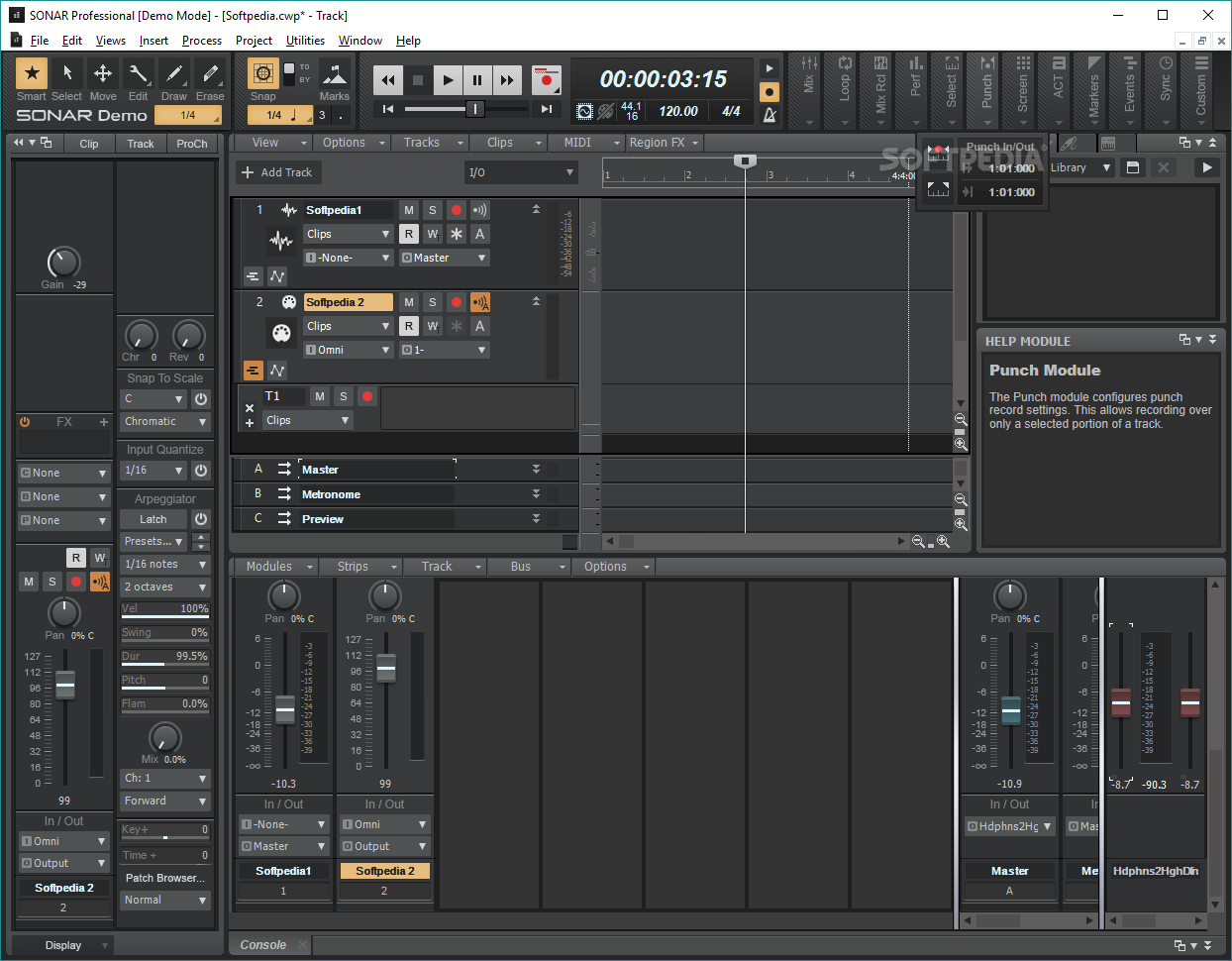Pause the transport
The height and width of the screenshot is (961, 1232).
[477, 80]
